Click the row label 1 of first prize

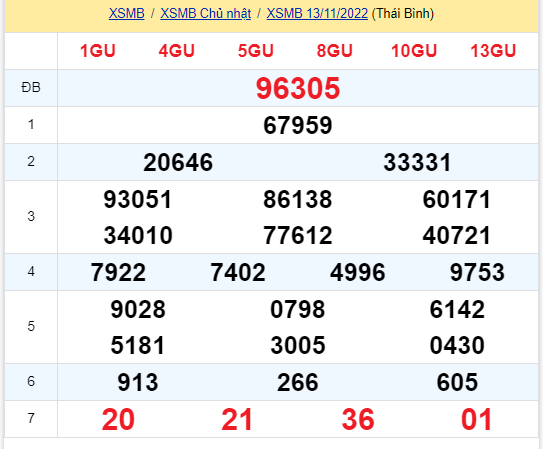[x=31, y=125]
